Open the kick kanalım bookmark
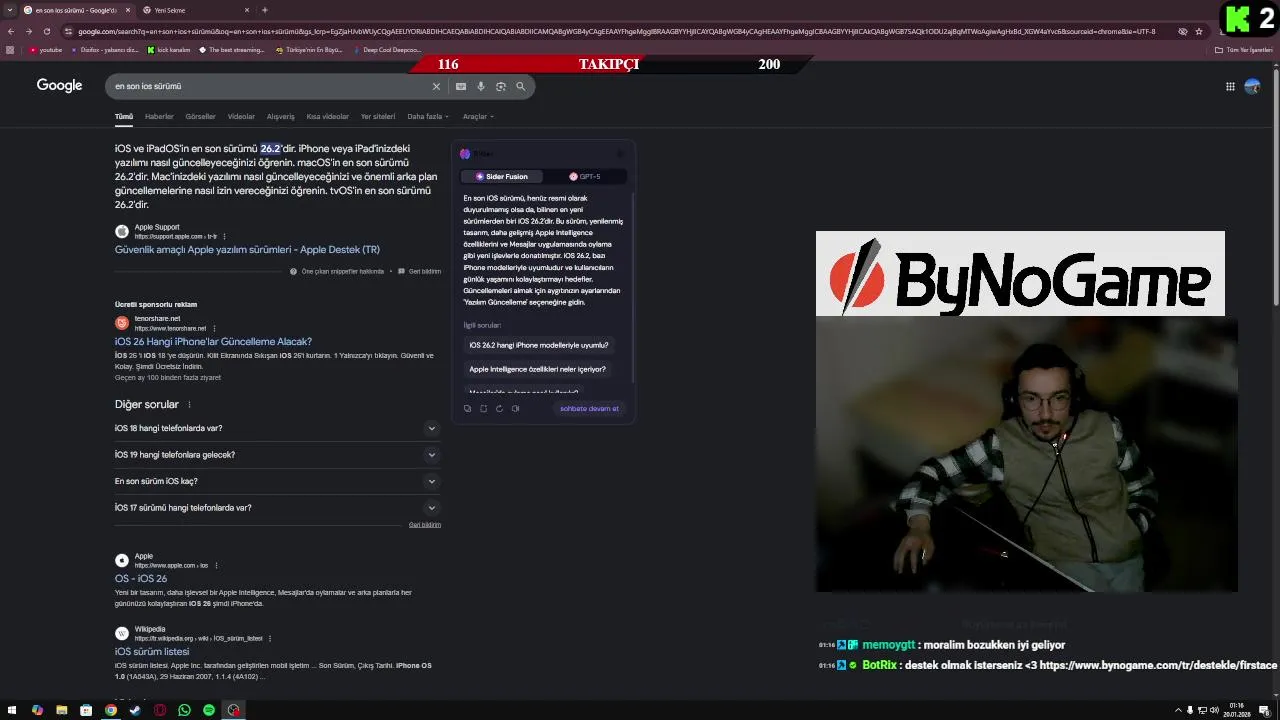This screenshot has height=720, width=1280. tap(168, 49)
